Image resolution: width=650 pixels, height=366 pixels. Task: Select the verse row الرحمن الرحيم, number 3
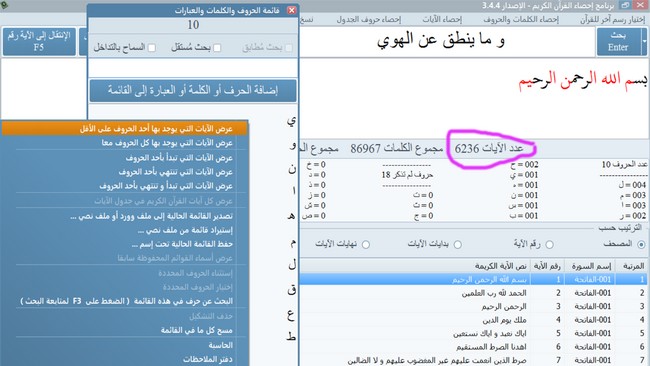[x=473, y=306]
